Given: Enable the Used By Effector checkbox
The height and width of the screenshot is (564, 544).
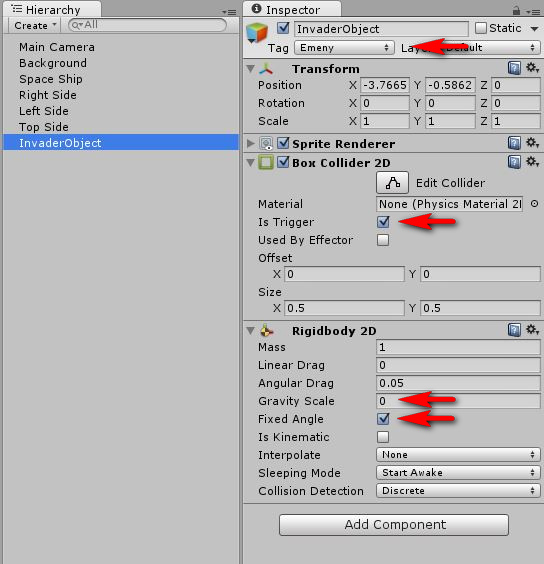Looking at the screenshot, I should click(x=383, y=240).
